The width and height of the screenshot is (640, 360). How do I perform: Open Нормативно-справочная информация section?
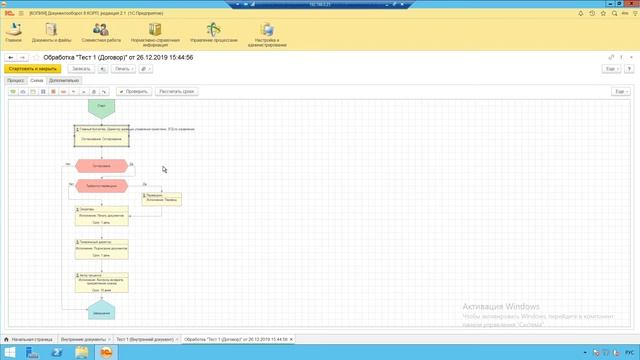coord(155,35)
